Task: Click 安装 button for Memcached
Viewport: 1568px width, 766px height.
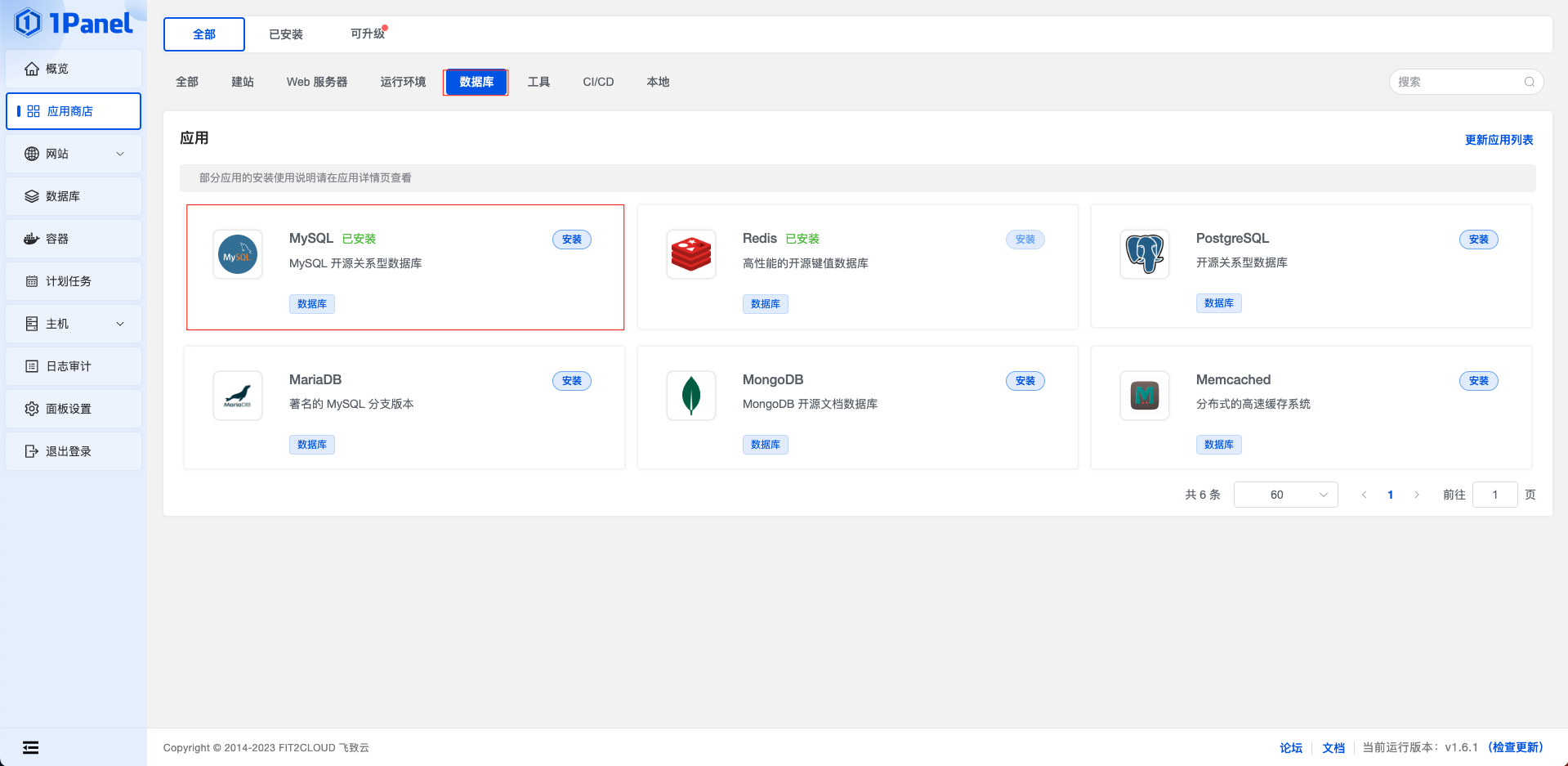Action: (1479, 381)
